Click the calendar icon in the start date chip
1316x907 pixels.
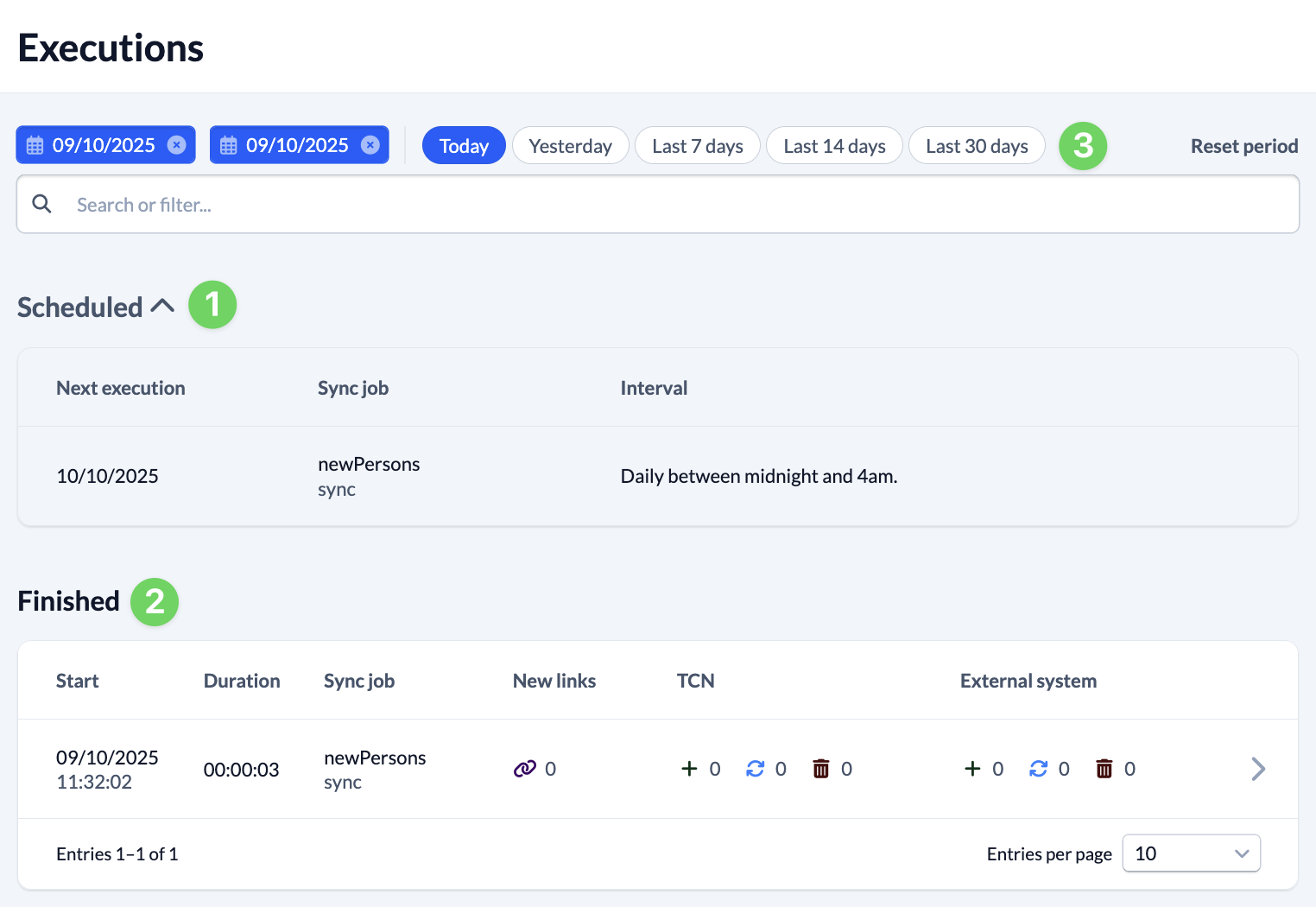(x=35, y=145)
